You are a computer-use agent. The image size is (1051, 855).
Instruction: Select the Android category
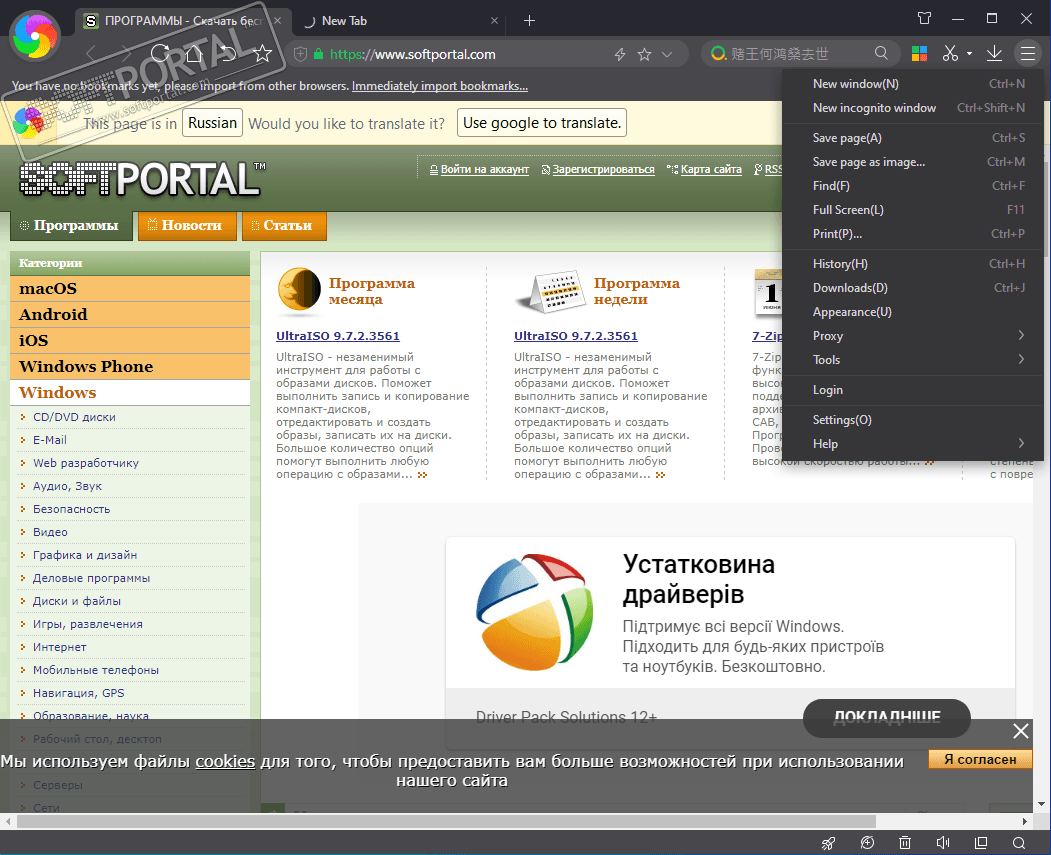pyautogui.click(x=130, y=315)
